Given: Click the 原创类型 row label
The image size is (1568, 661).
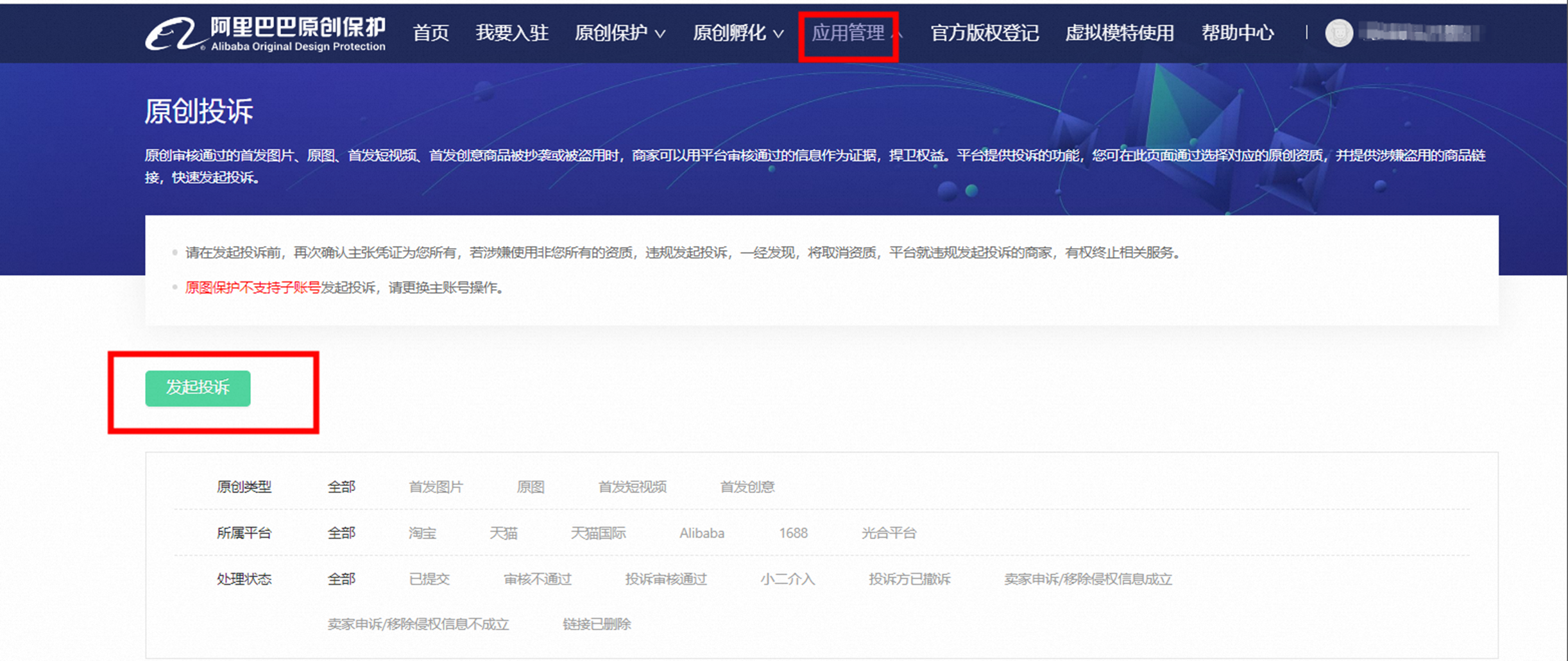Looking at the screenshot, I should (x=244, y=487).
